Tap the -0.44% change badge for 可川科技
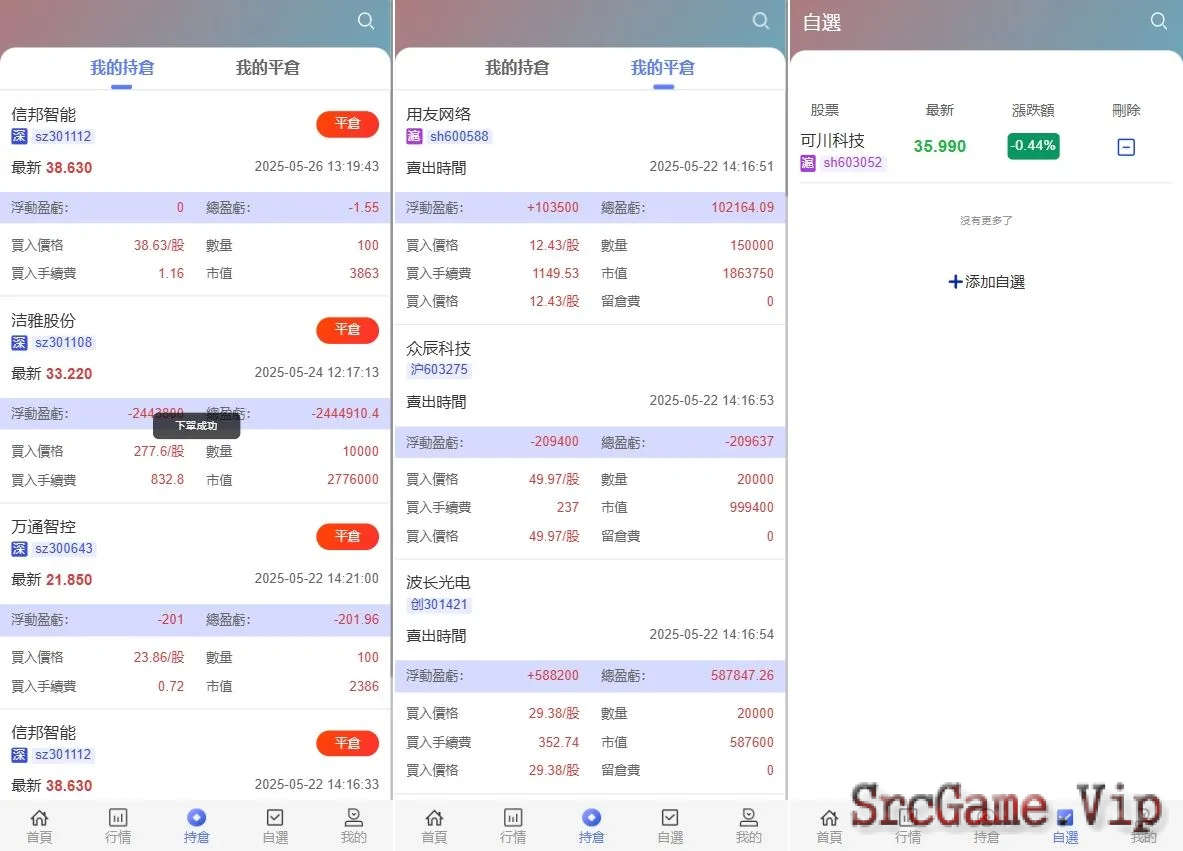Screen dimensions: 1183x851 (1033, 146)
